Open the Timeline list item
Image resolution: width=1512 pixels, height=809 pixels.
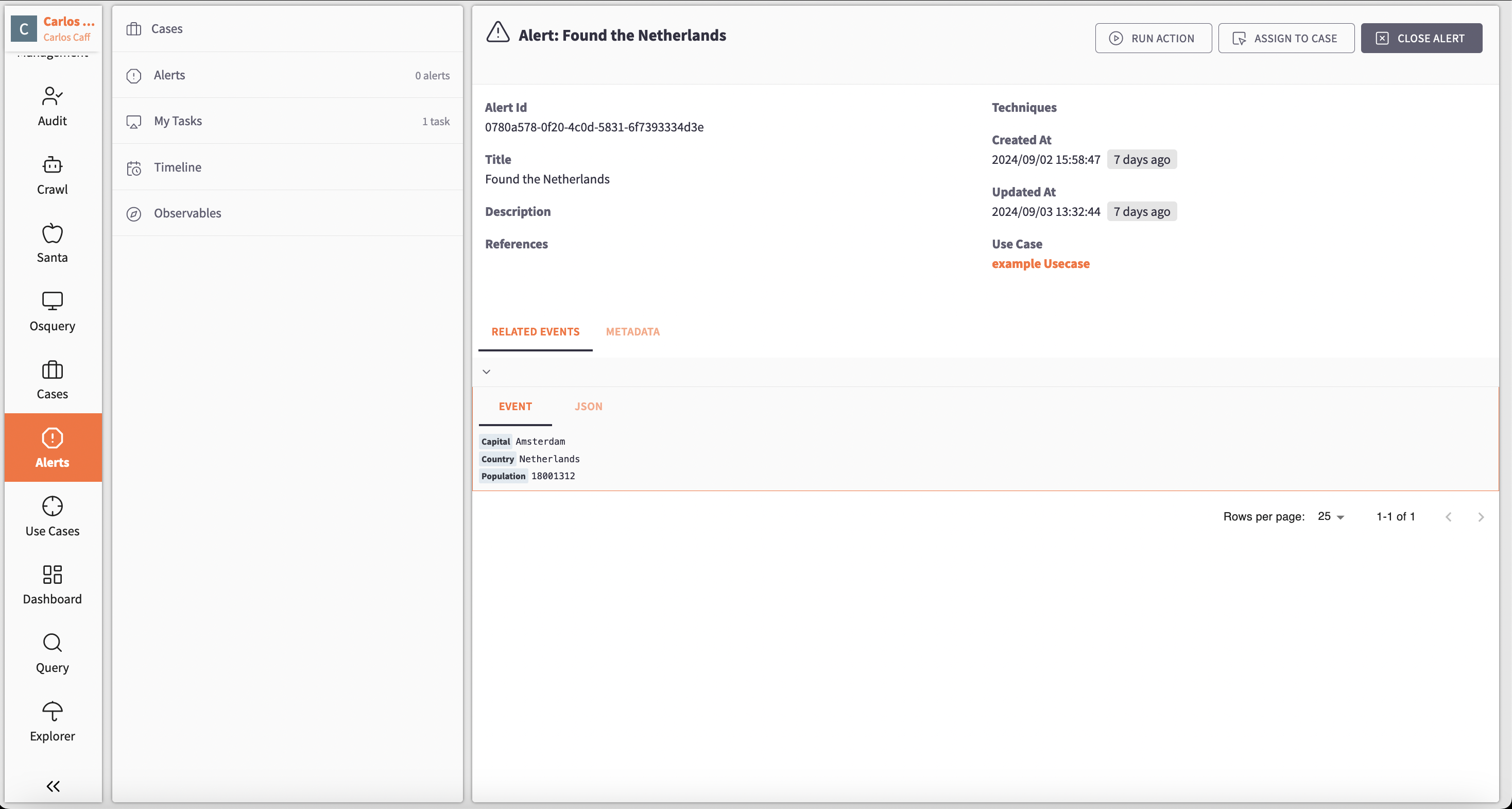(287, 167)
